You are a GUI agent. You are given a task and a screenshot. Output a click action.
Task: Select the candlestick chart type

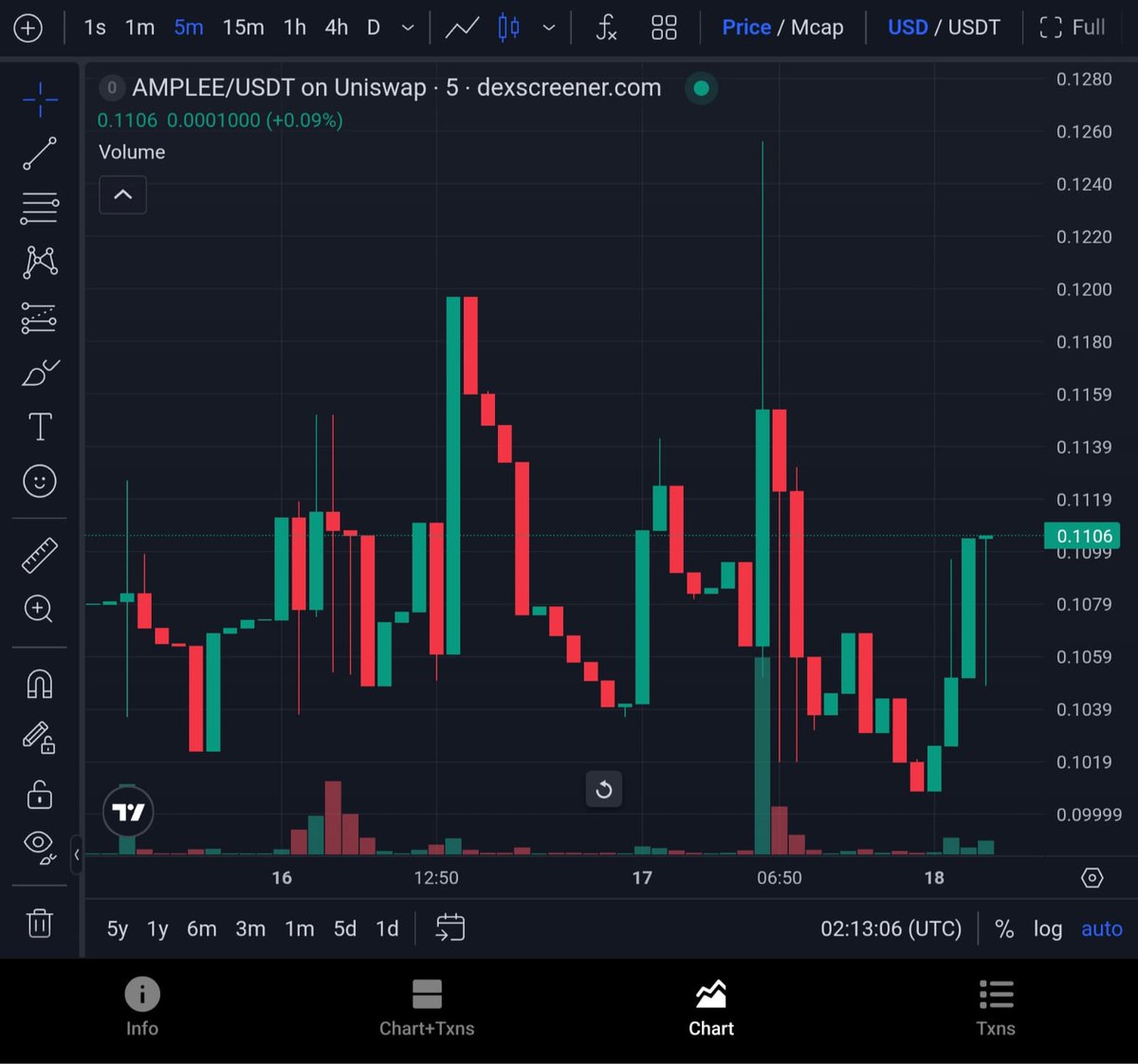(509, 28)
